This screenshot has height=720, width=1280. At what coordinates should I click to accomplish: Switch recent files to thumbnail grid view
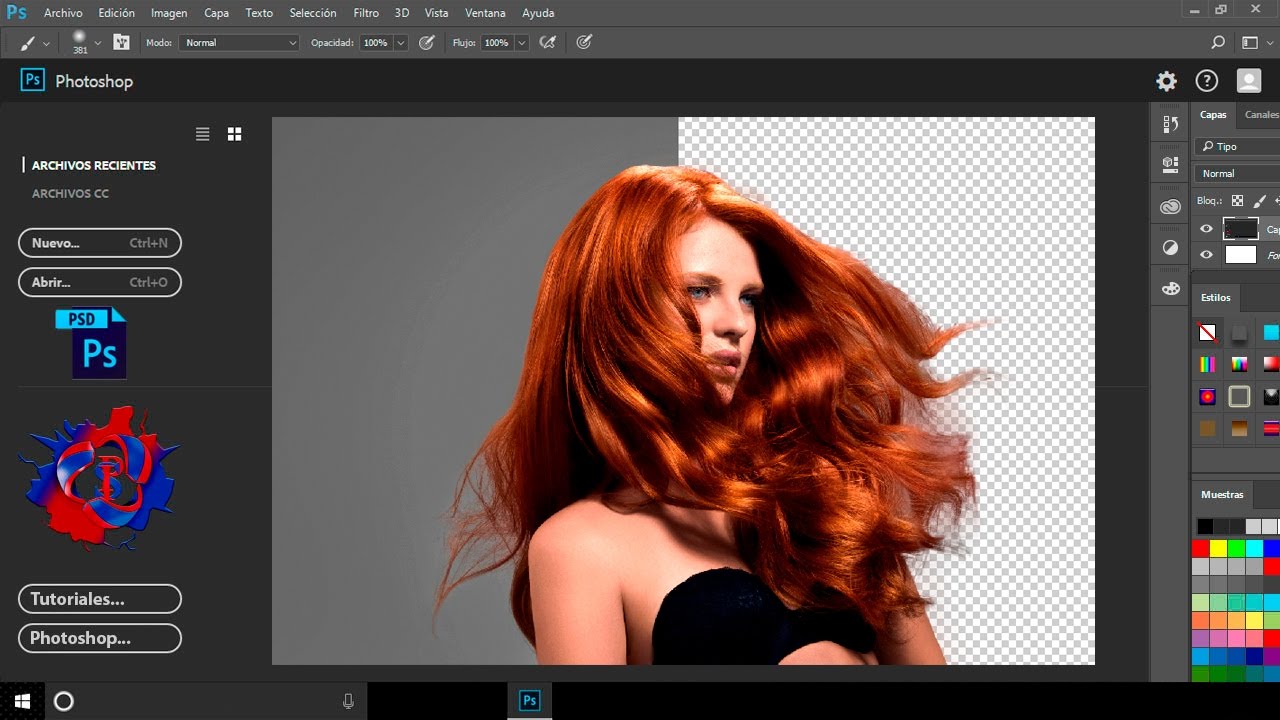pos(235,134)
